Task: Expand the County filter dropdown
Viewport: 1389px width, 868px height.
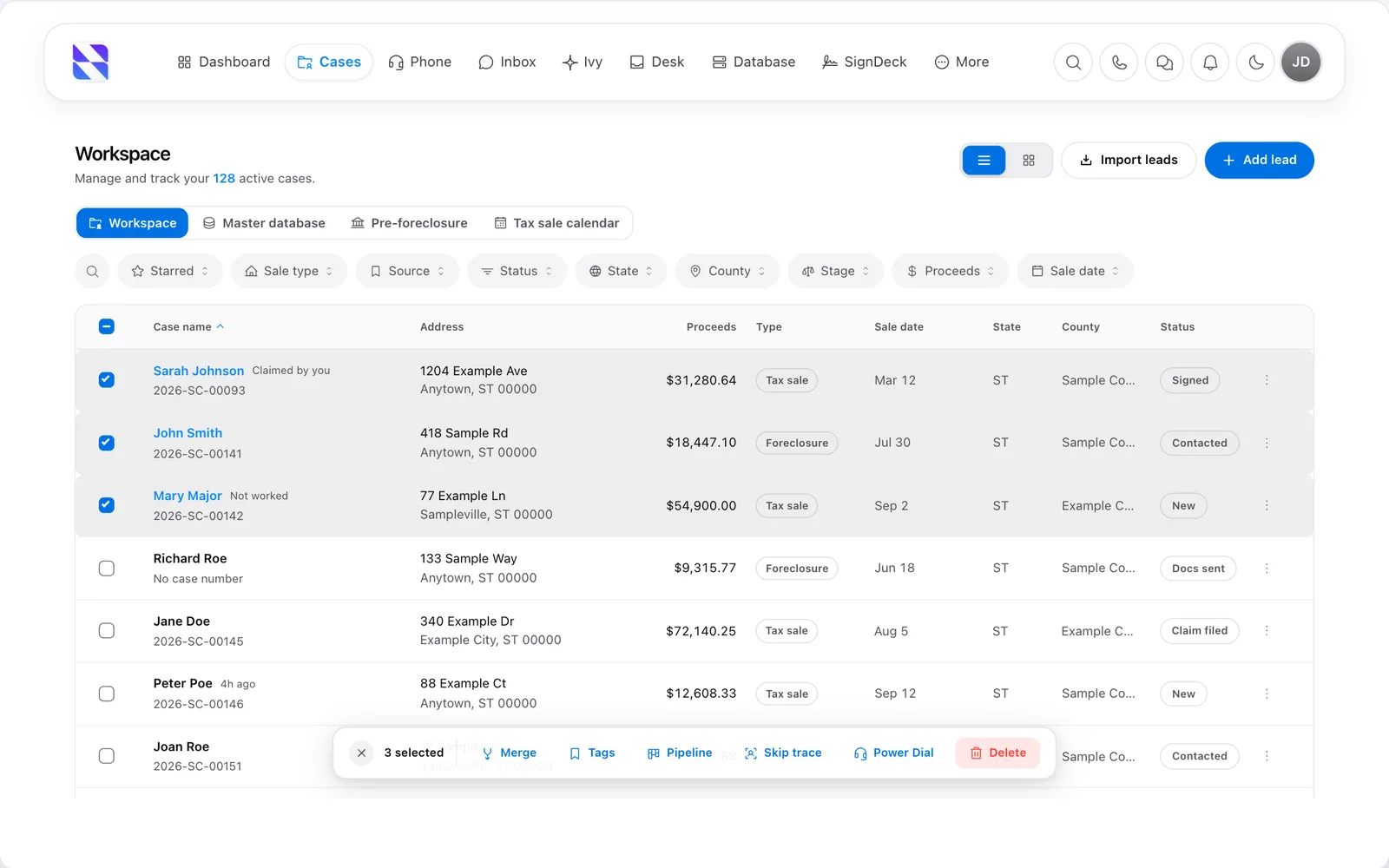Action: tap(727, 271)
